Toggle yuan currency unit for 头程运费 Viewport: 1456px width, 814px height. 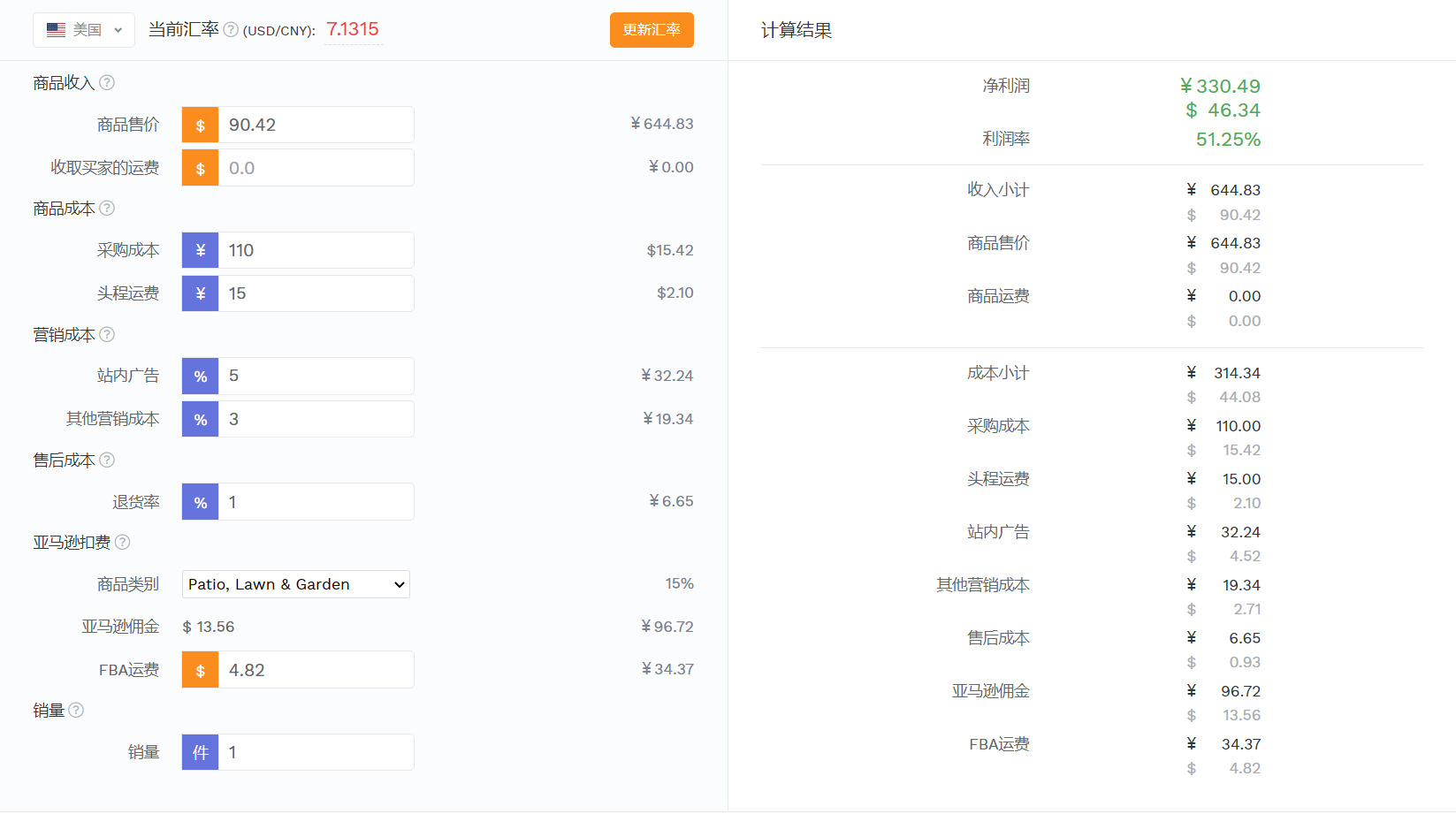(201, 293)
